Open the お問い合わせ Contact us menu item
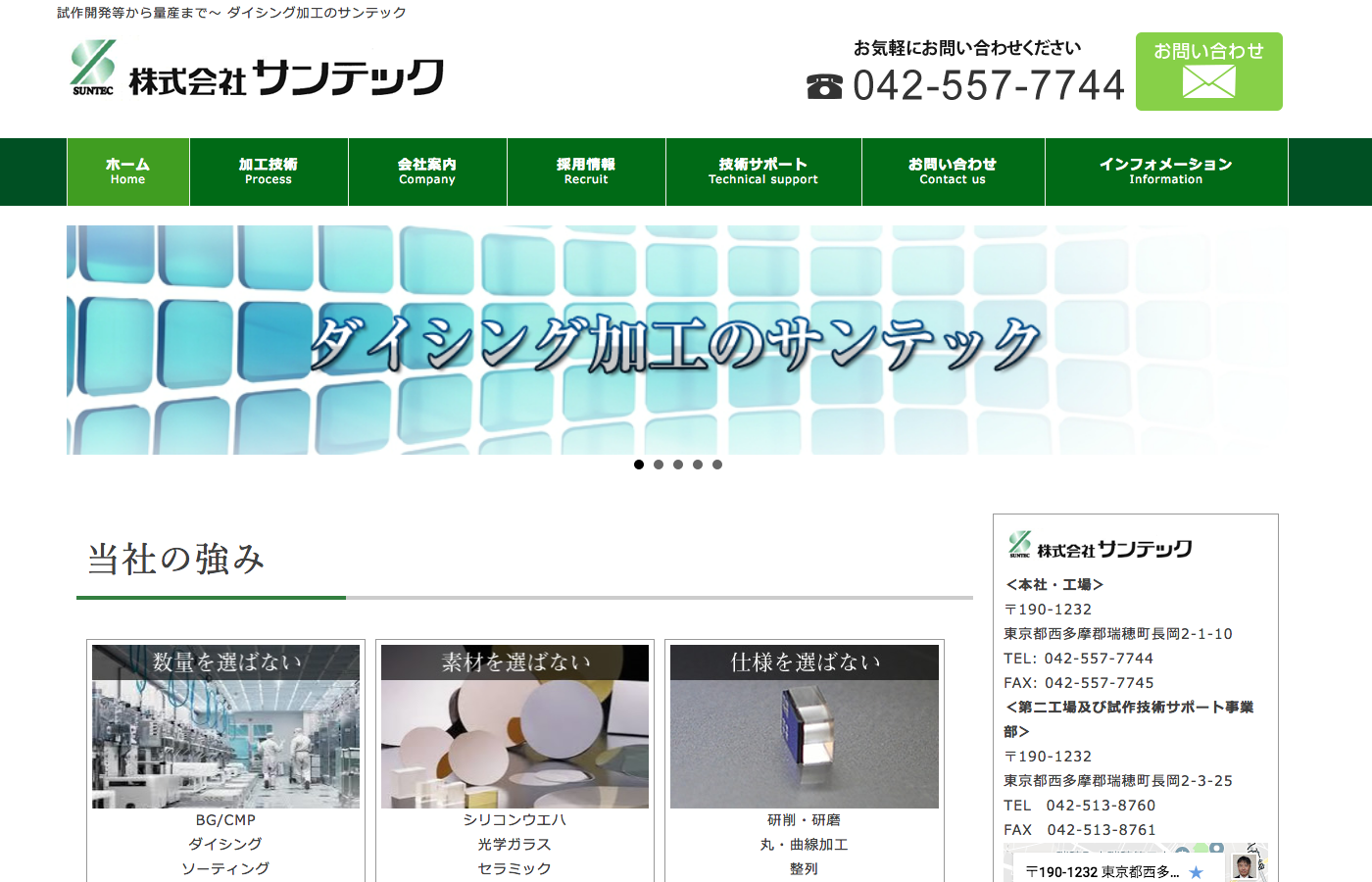The height and width of the screenshot is (882, 1372). (953, 171)
